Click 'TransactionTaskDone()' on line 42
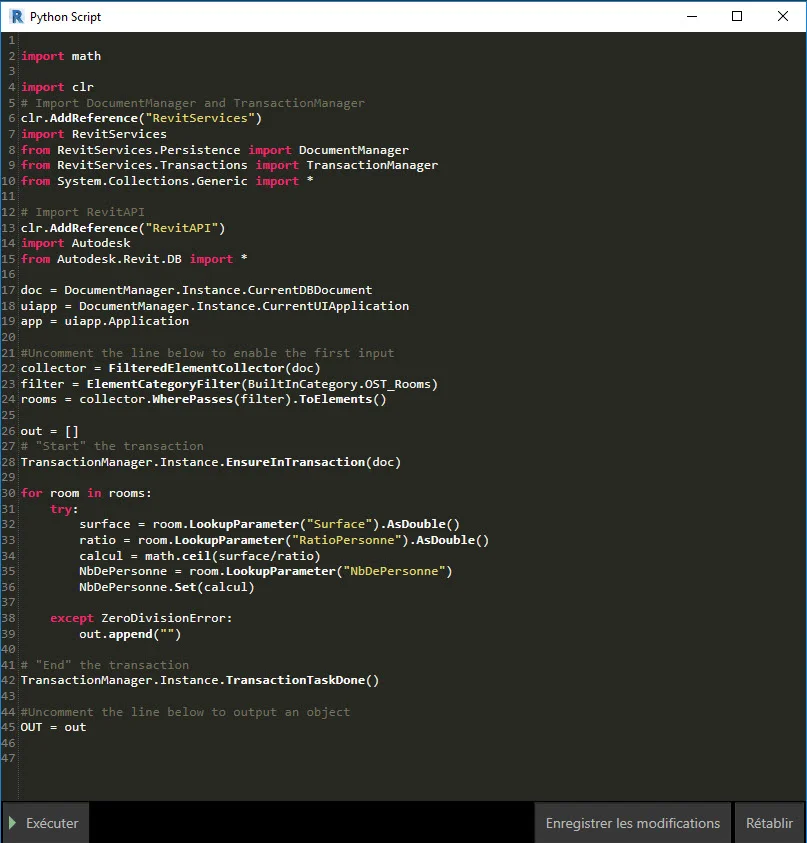The height and width of the screenshot is (843, 807). (302, 681)
